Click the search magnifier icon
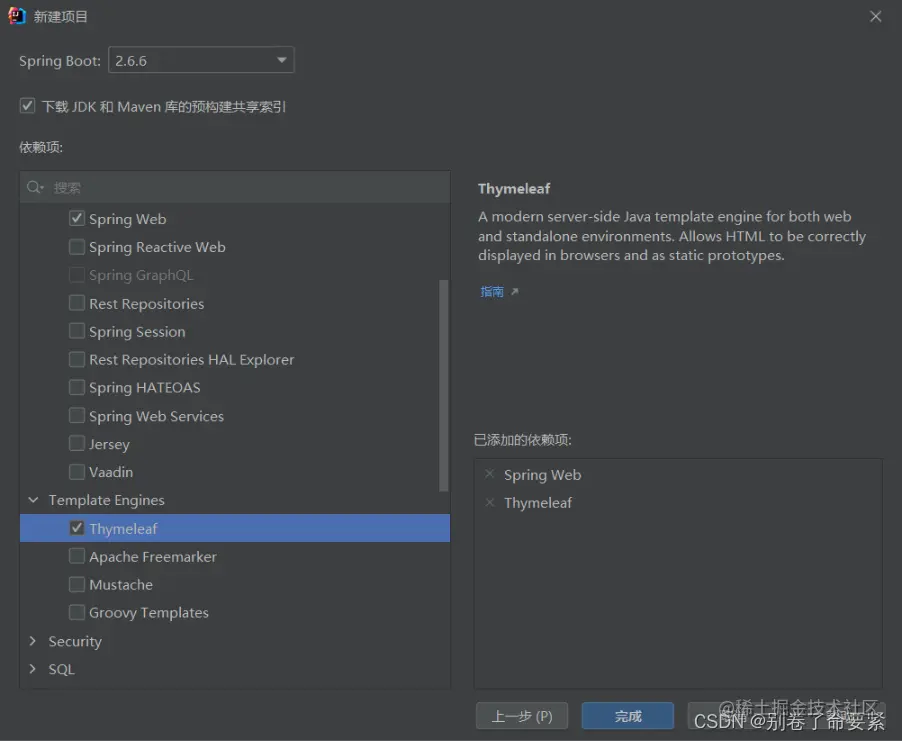 [35, 188]
